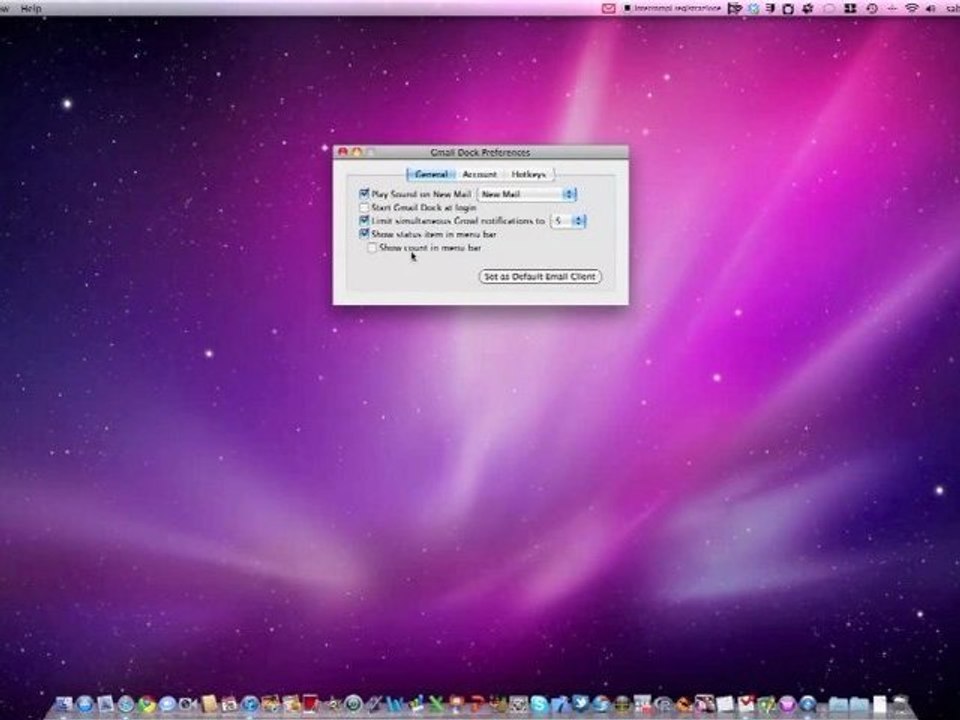Image resolution: width=960 pixels, height=720 pixels.
Task: Open Wi-Fi status menu icon
Action: tap(912, 8)
